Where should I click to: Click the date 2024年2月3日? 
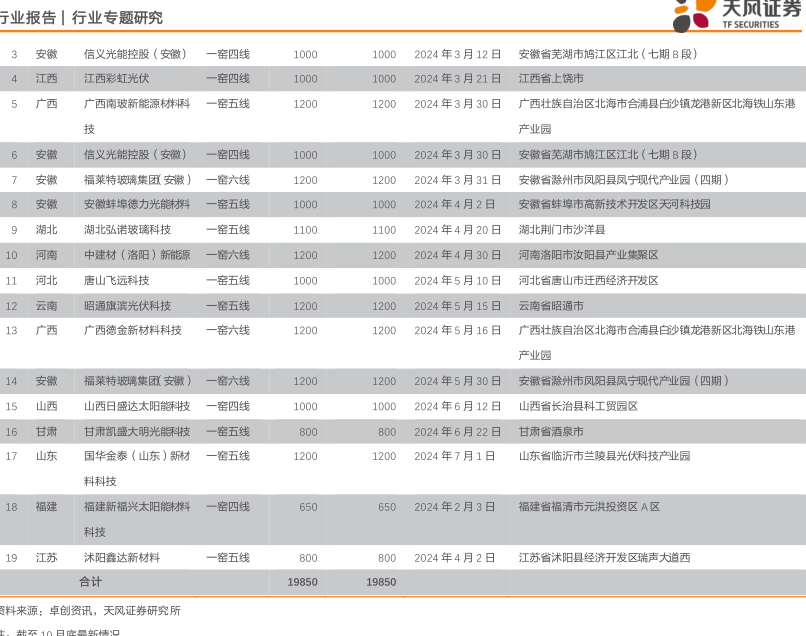point(454,507)
